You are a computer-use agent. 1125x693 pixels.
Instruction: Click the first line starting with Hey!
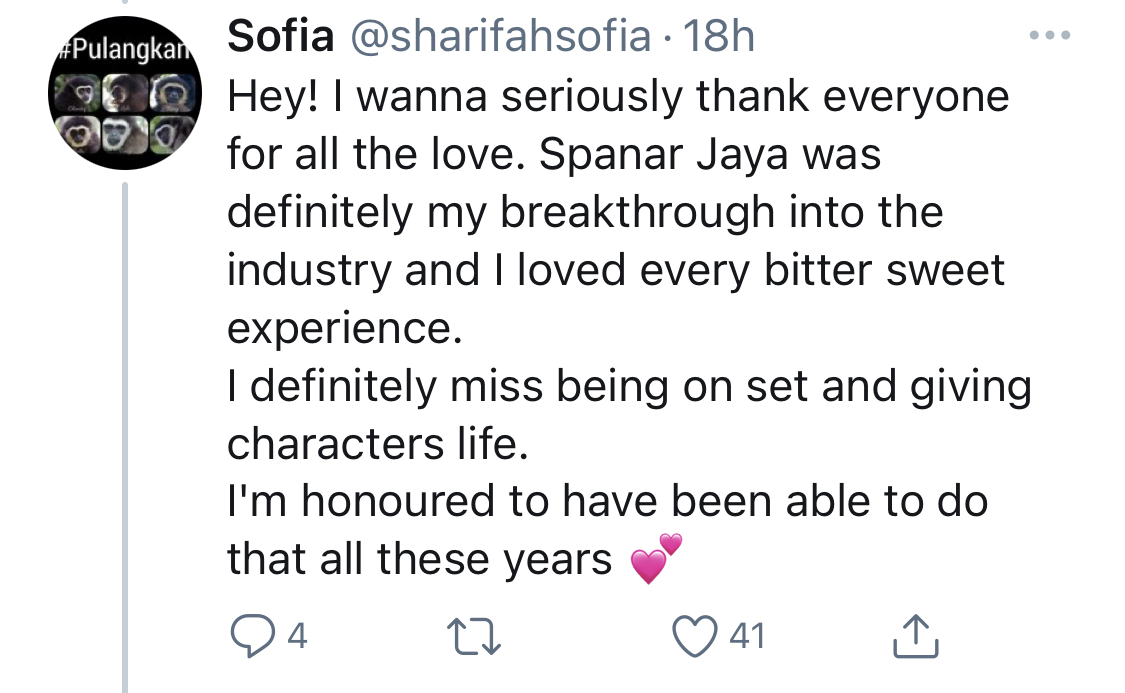(x=617, y=97)
